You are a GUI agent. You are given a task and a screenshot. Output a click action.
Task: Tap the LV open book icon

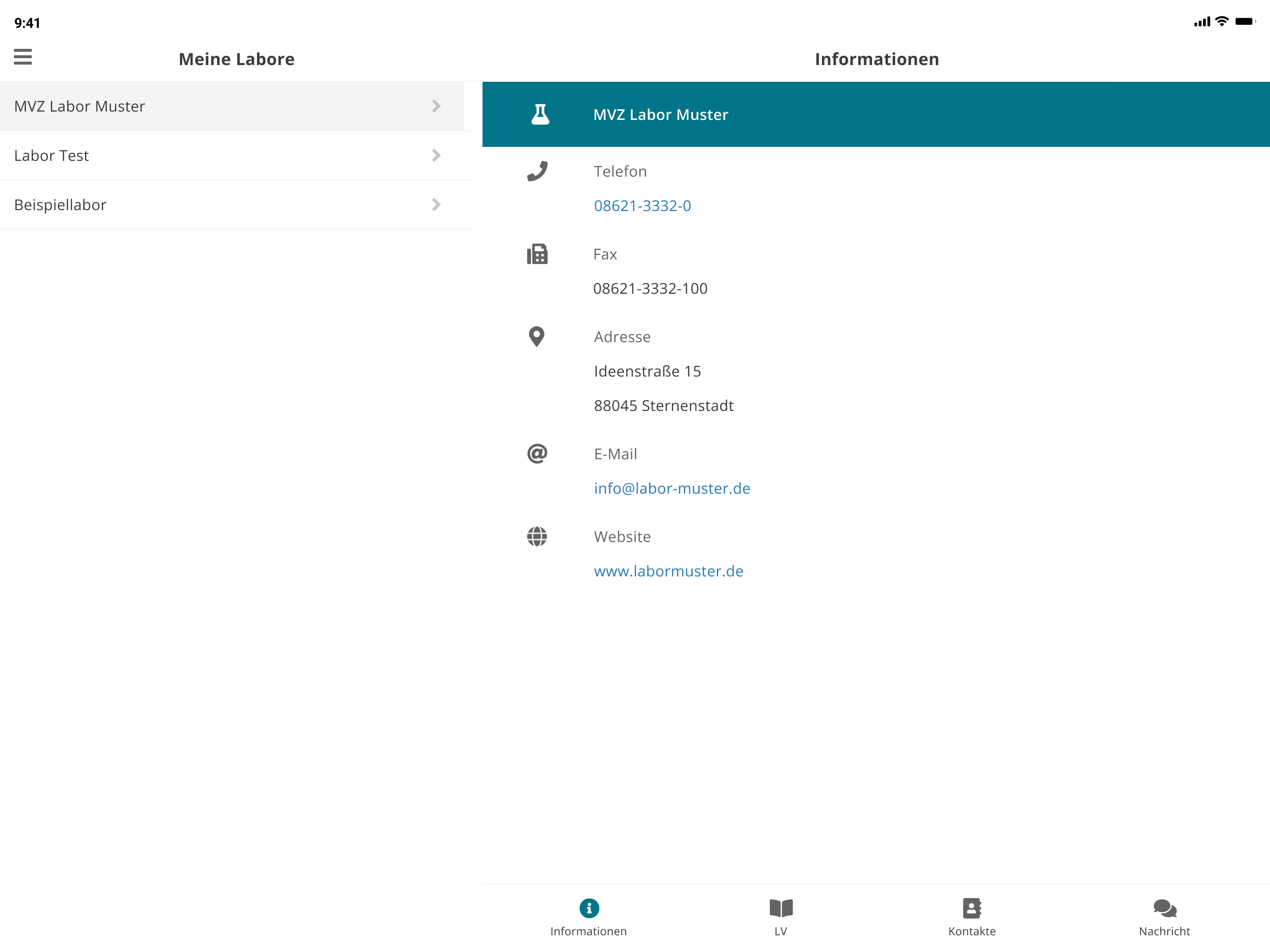coord(781,908)
